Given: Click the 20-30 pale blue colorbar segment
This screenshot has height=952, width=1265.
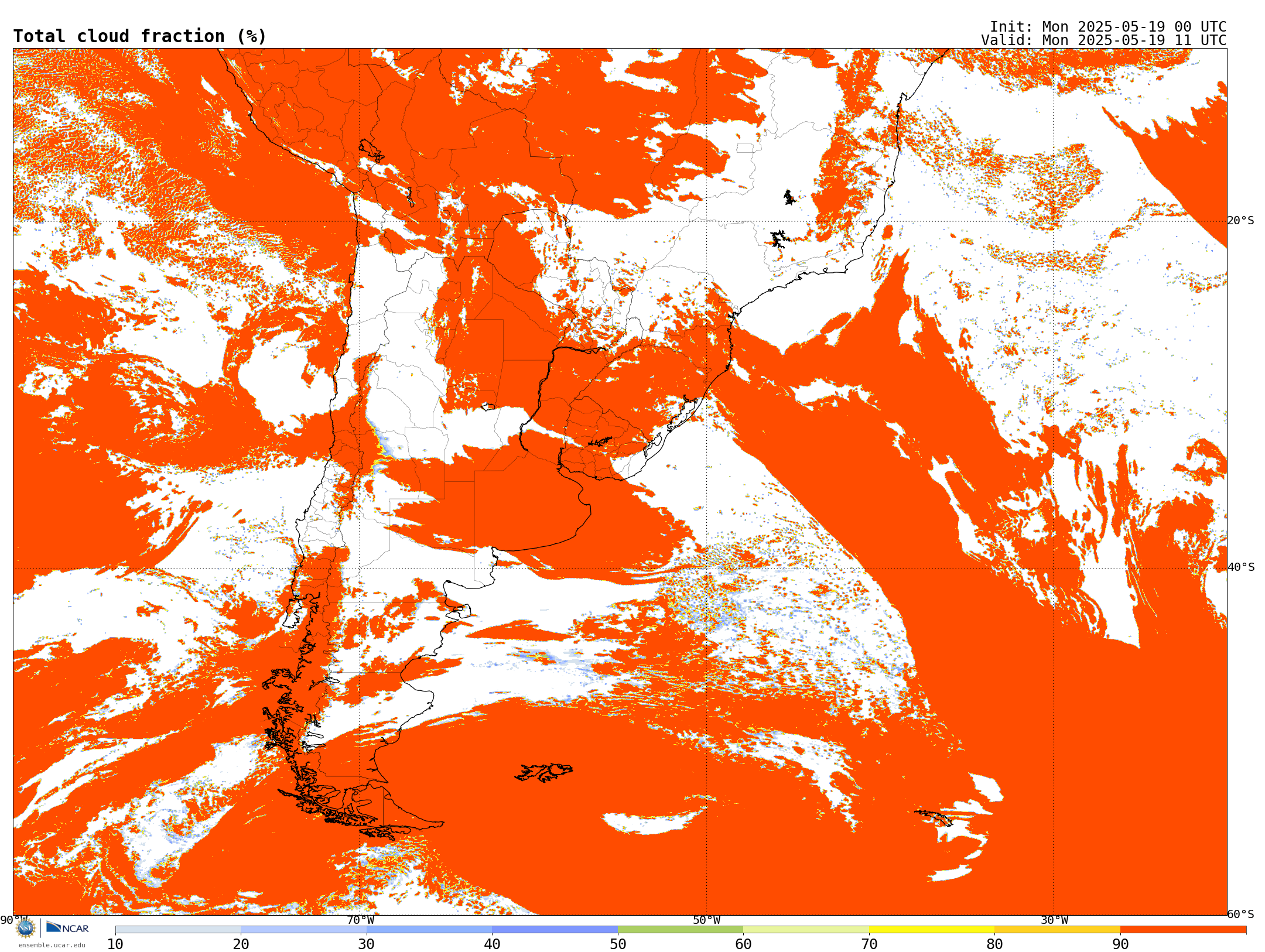Looking at the screenshot, I should coord(303,930).
